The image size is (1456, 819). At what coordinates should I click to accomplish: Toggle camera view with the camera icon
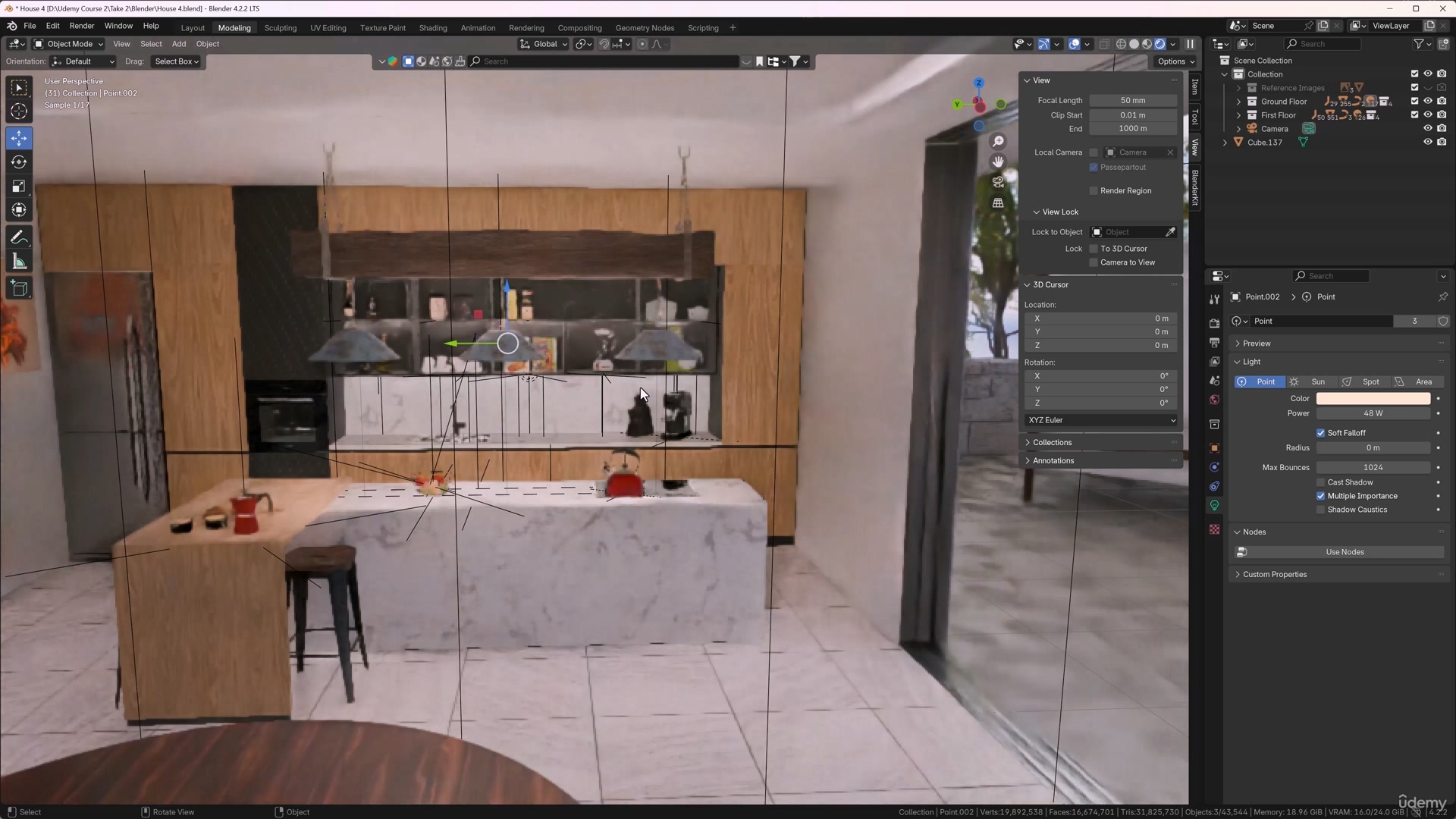[x=998, y=182]
